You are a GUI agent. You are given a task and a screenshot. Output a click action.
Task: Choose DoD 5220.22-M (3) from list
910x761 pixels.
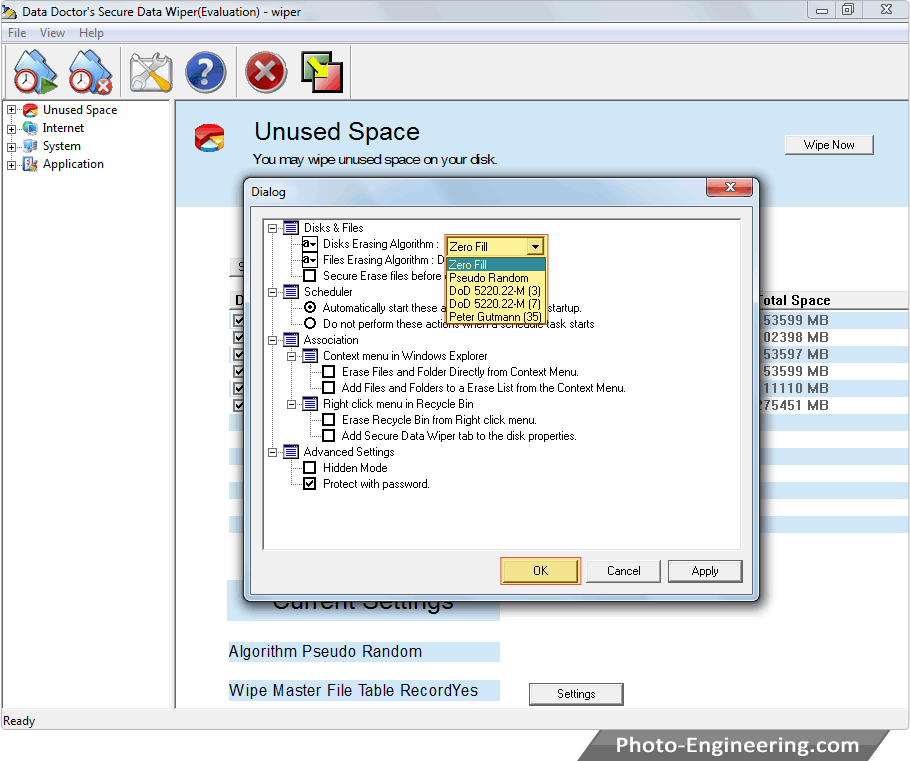point(496,291)
